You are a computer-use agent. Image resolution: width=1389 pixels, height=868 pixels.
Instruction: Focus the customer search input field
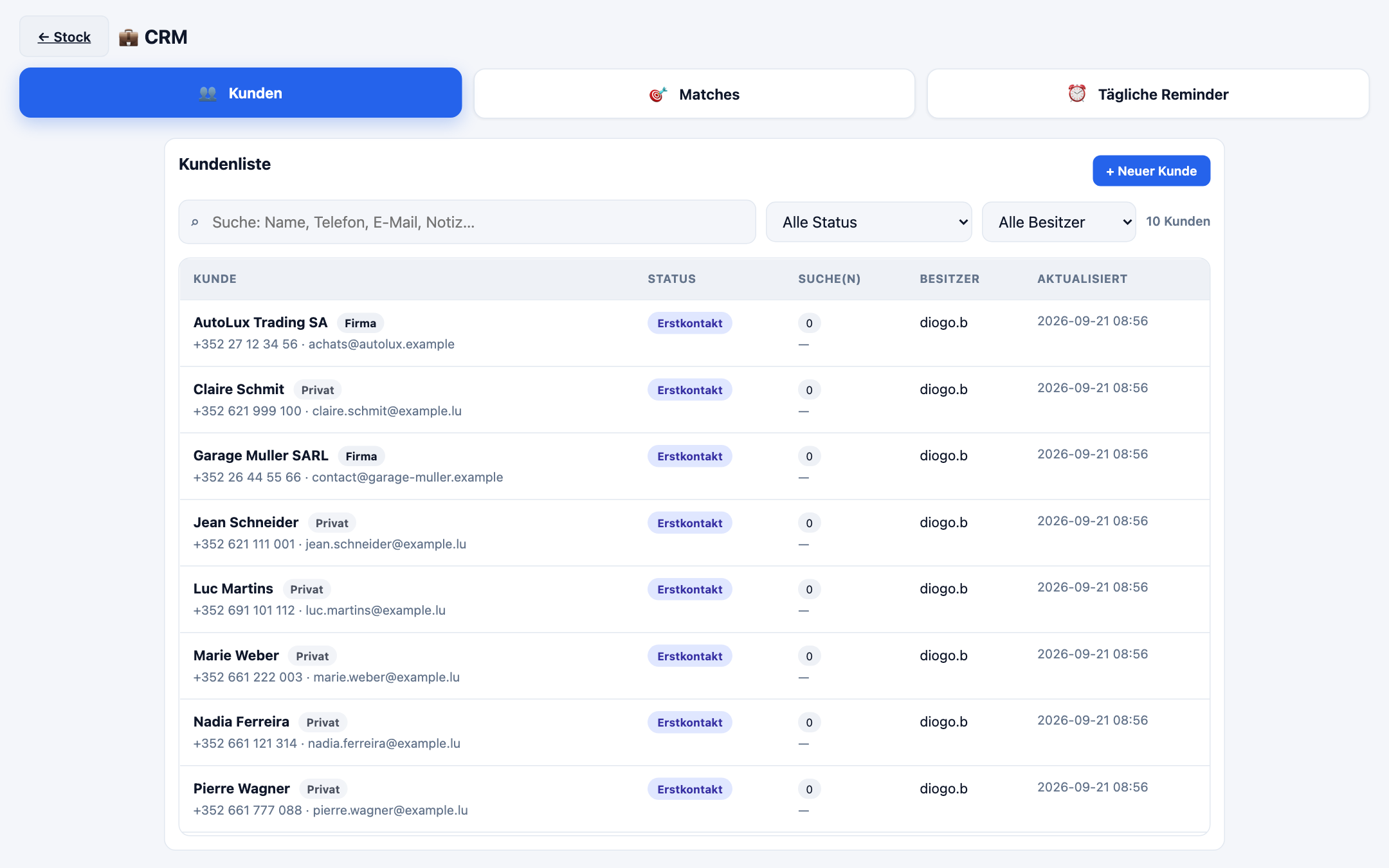point(467,222)
